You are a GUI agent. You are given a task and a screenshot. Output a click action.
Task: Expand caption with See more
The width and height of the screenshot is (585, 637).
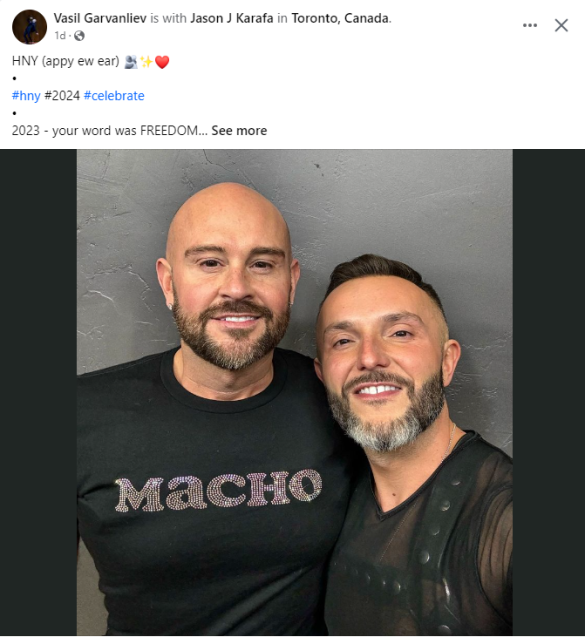coord(239,131)
